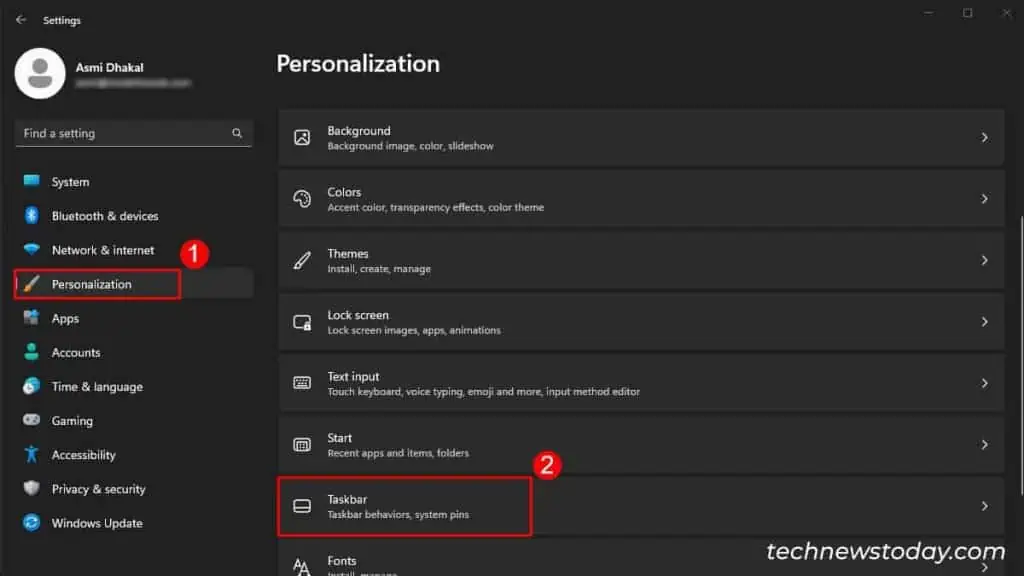Click the vertical scrollbar on right
Image resolution: width=1024 pixels, height=576 pixels.
(x=1021, y=356)
